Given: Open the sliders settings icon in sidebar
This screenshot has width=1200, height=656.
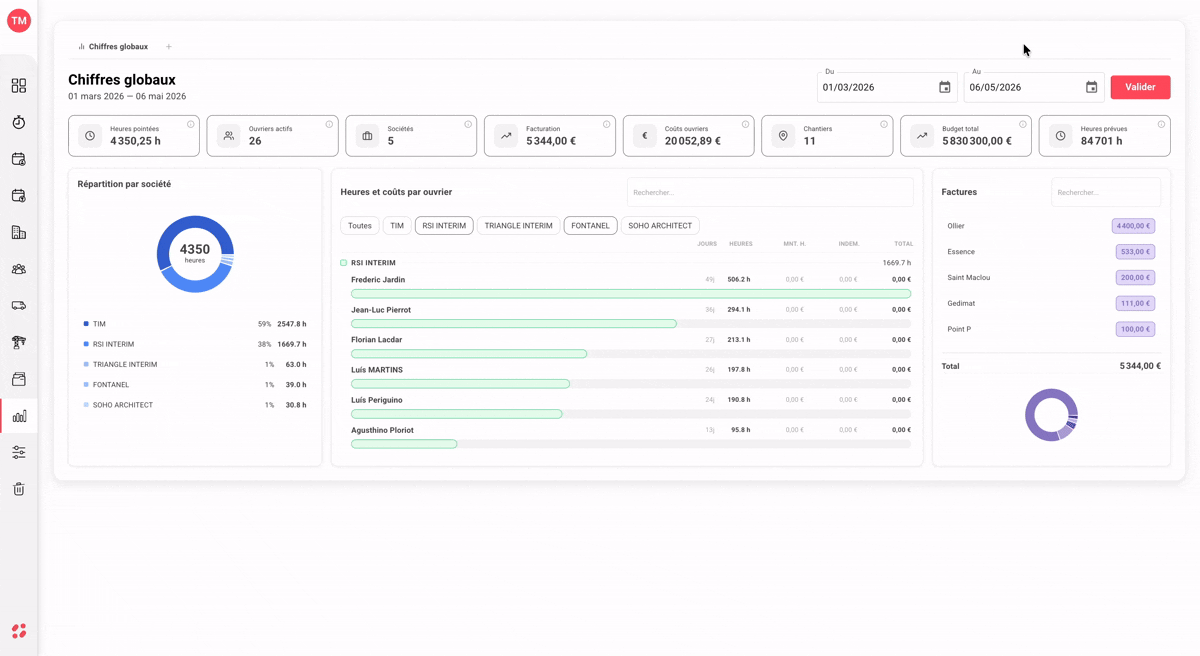Looking at the screenshot, I should [19, 452].
